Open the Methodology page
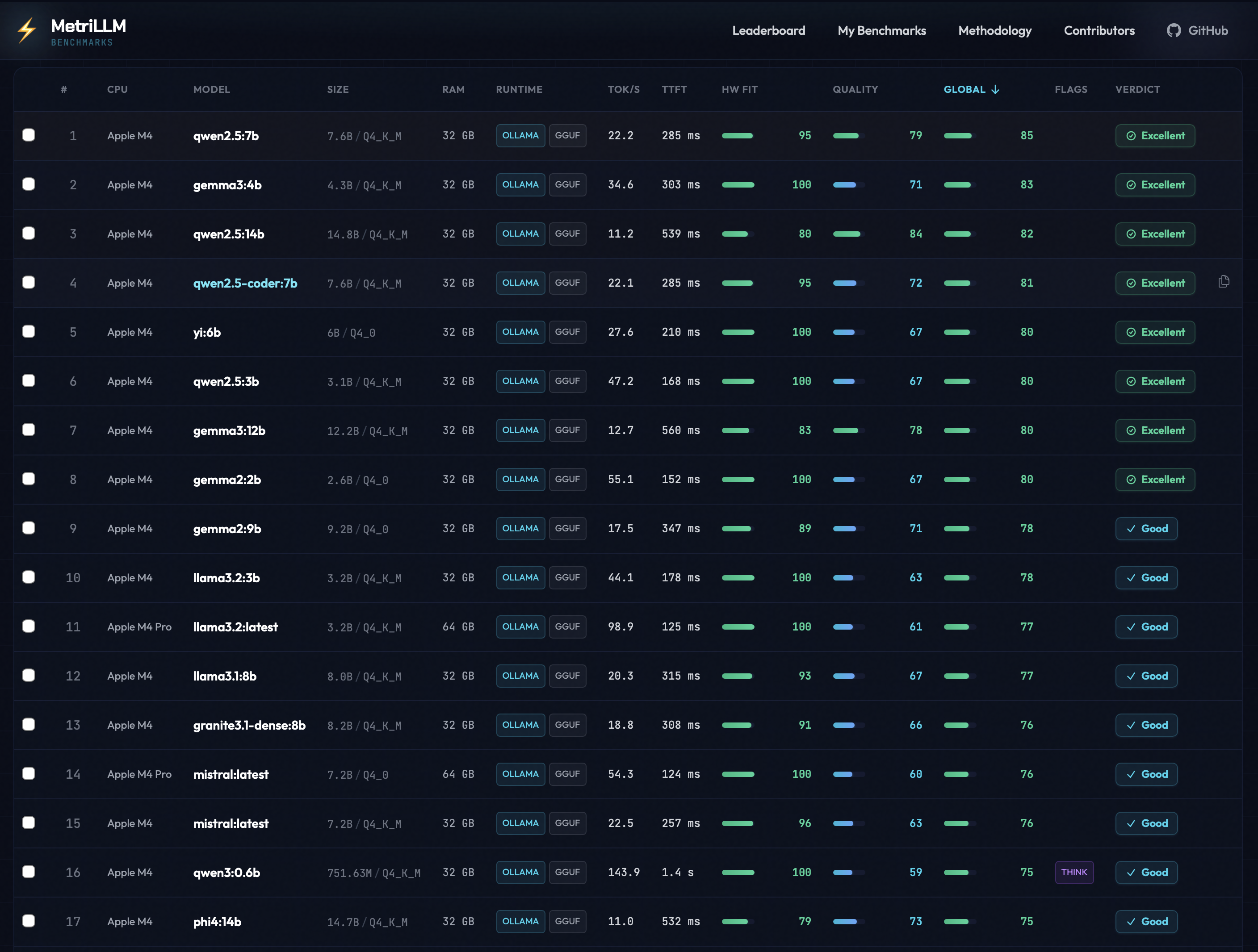This screenshot has width=1258, height=952. 994,30
